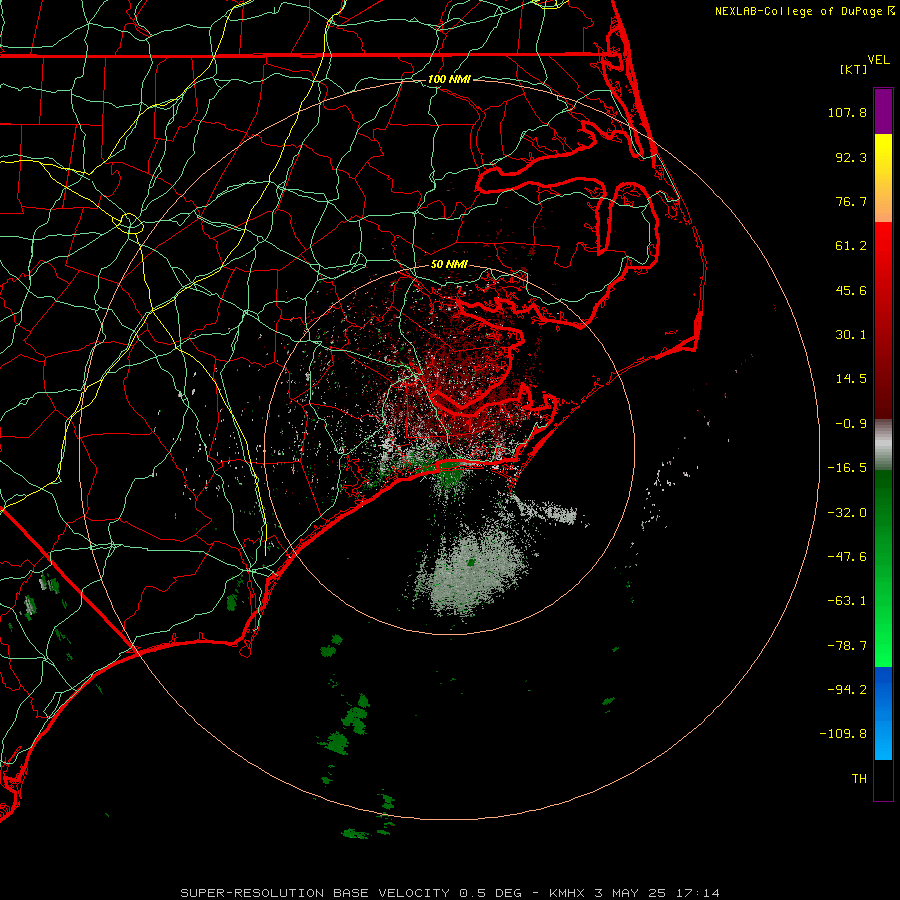Click the blue segment of color scale

(883, 713)
